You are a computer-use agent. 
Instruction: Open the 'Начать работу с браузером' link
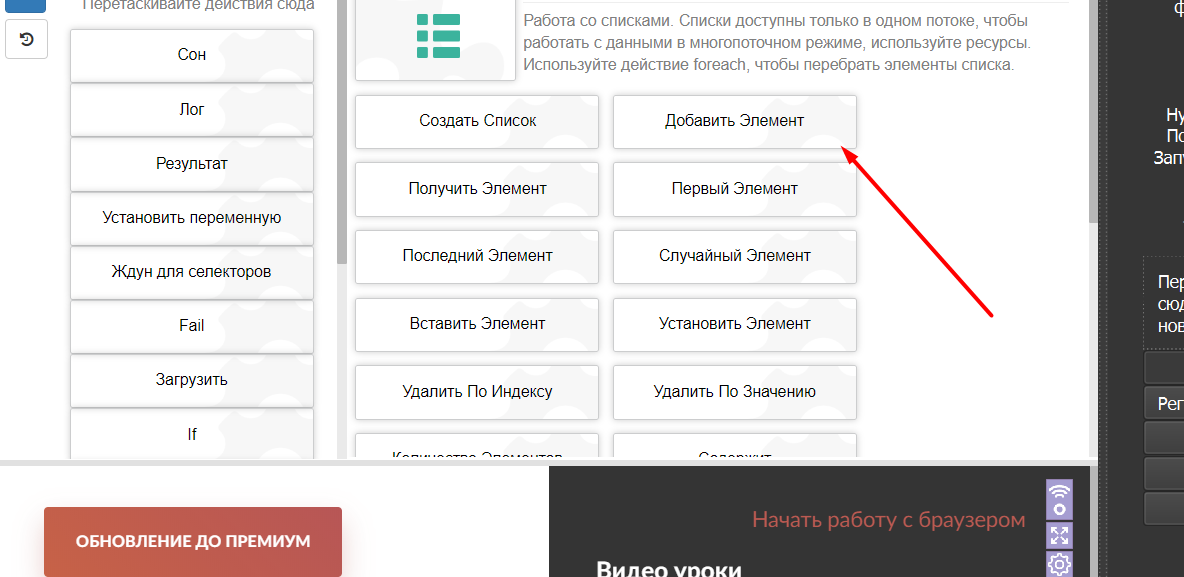coord(888,520)
